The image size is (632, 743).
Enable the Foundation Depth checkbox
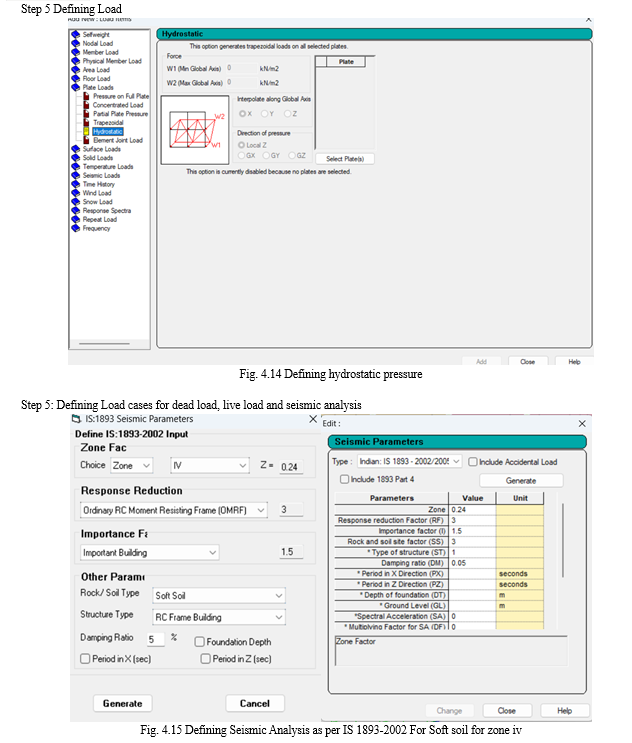click(199, 642)
